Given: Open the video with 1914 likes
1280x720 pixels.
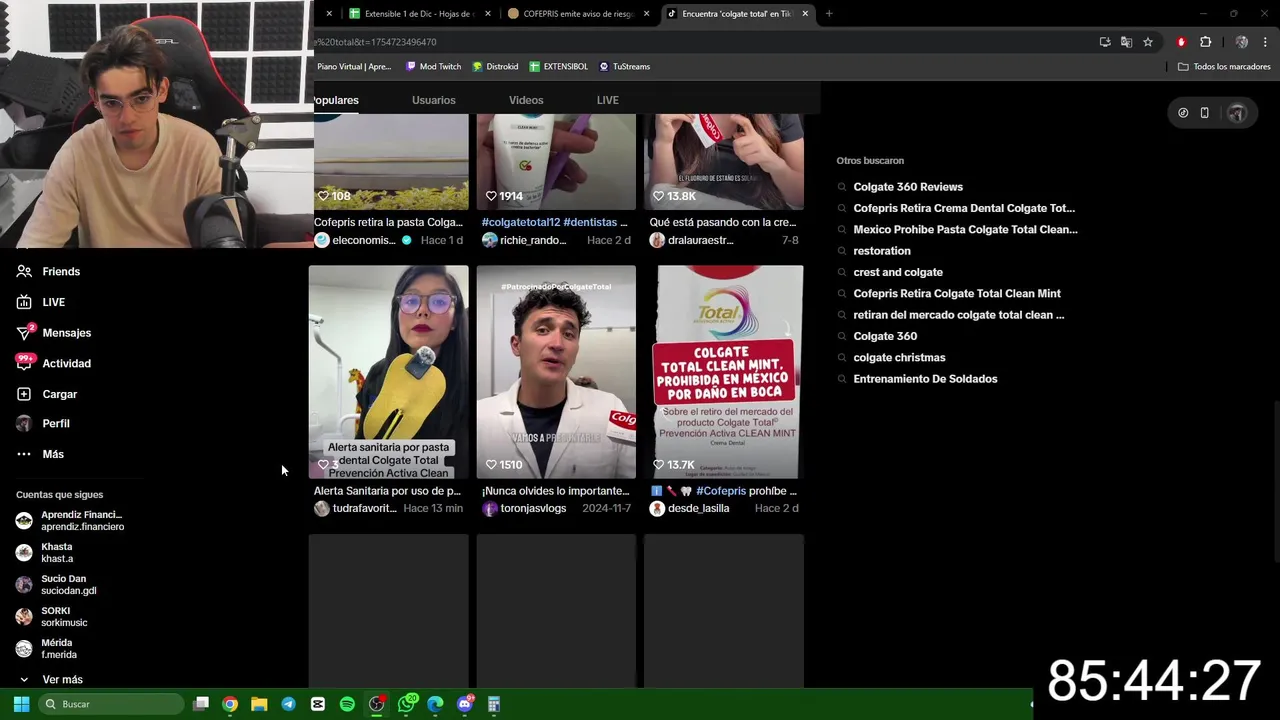Looking at the screenshot, I should (556, 161).
